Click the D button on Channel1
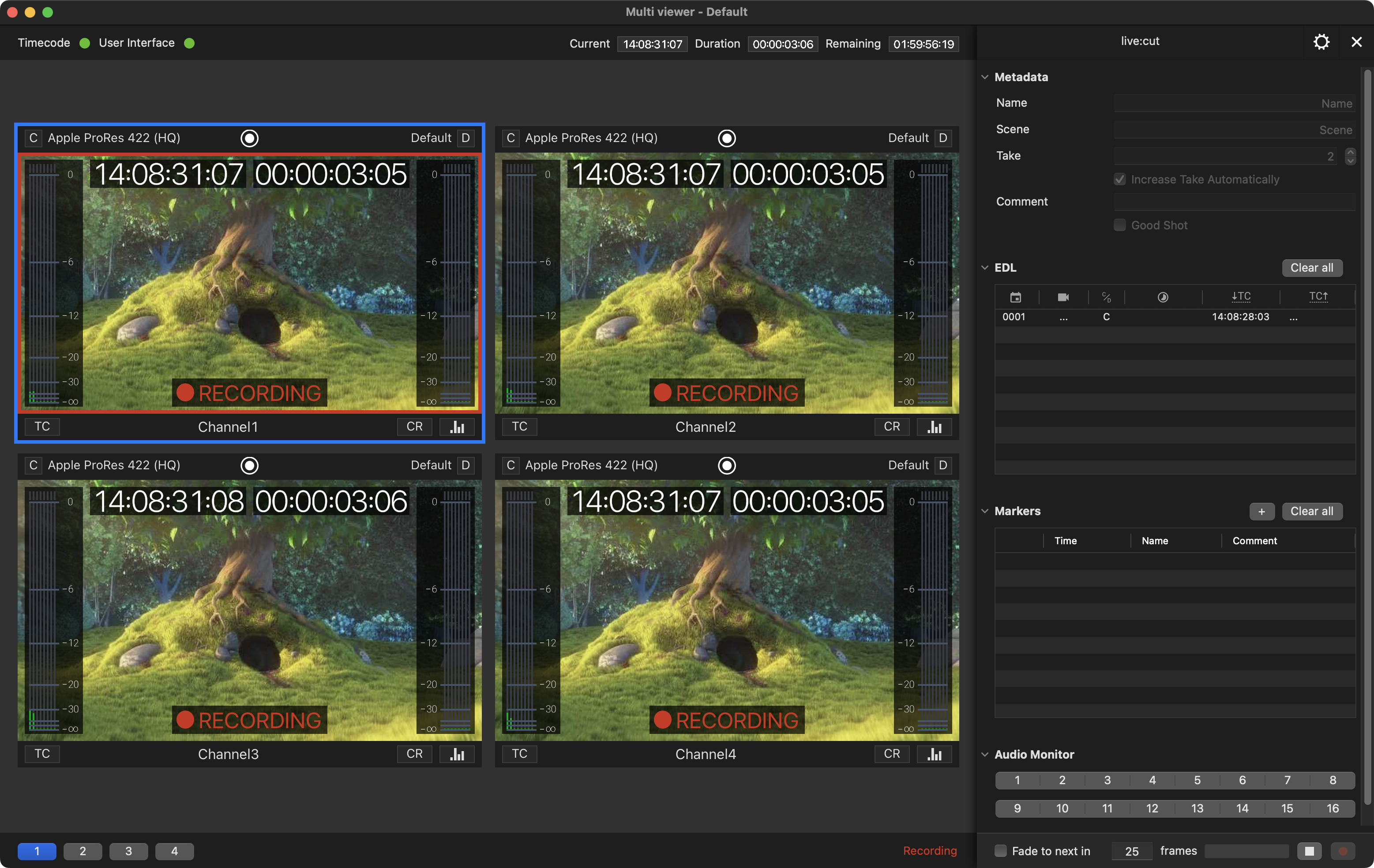 [x=466, y=138]
